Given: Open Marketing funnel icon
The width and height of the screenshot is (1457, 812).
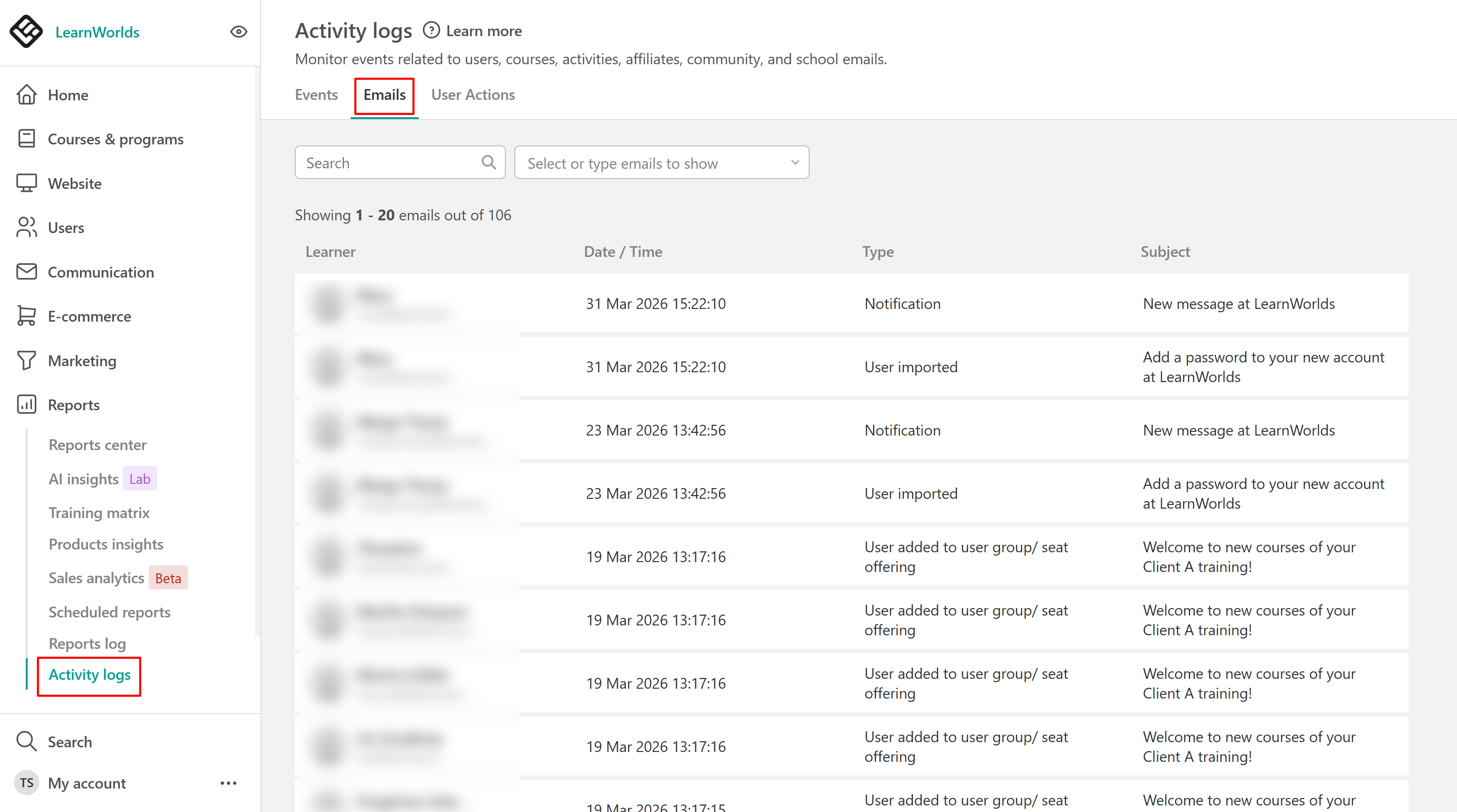Looking at the screenshot, I should (x=27, y=361).
